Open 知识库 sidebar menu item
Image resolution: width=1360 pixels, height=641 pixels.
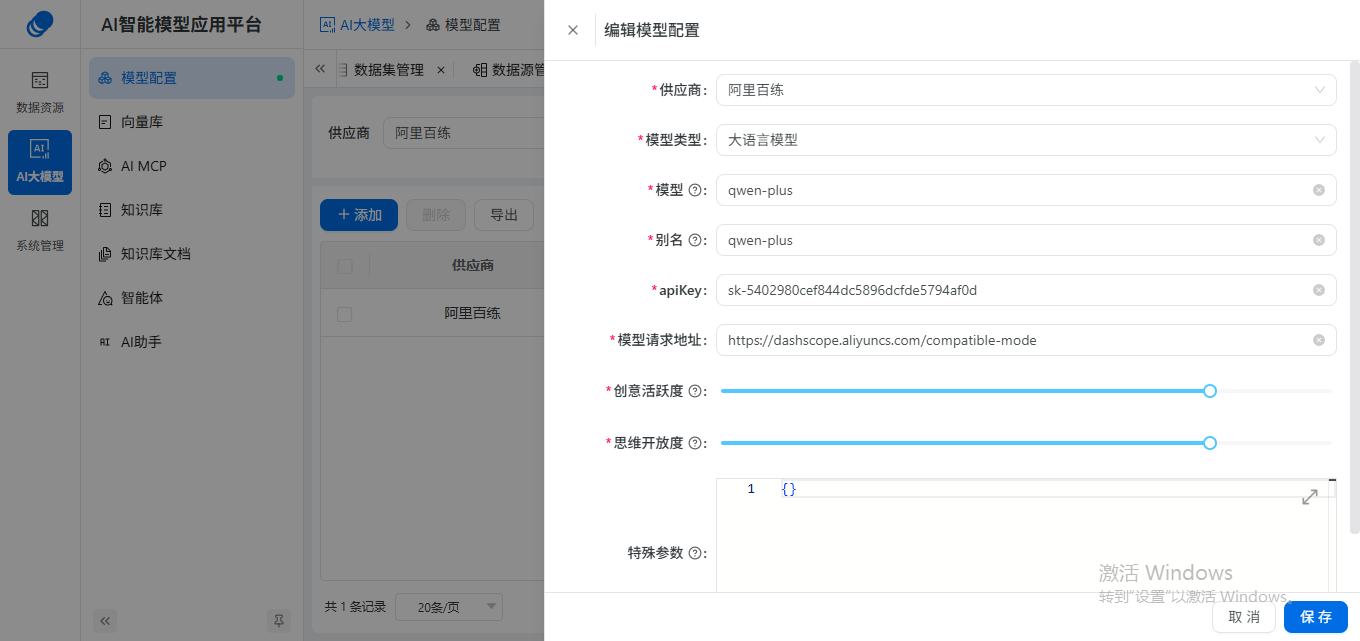192,210
